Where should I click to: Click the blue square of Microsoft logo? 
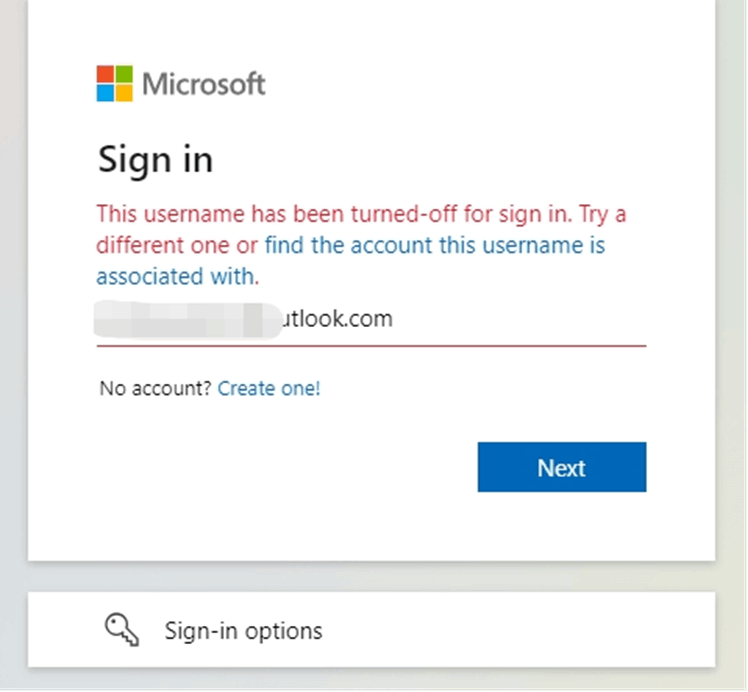click(105, 93)
